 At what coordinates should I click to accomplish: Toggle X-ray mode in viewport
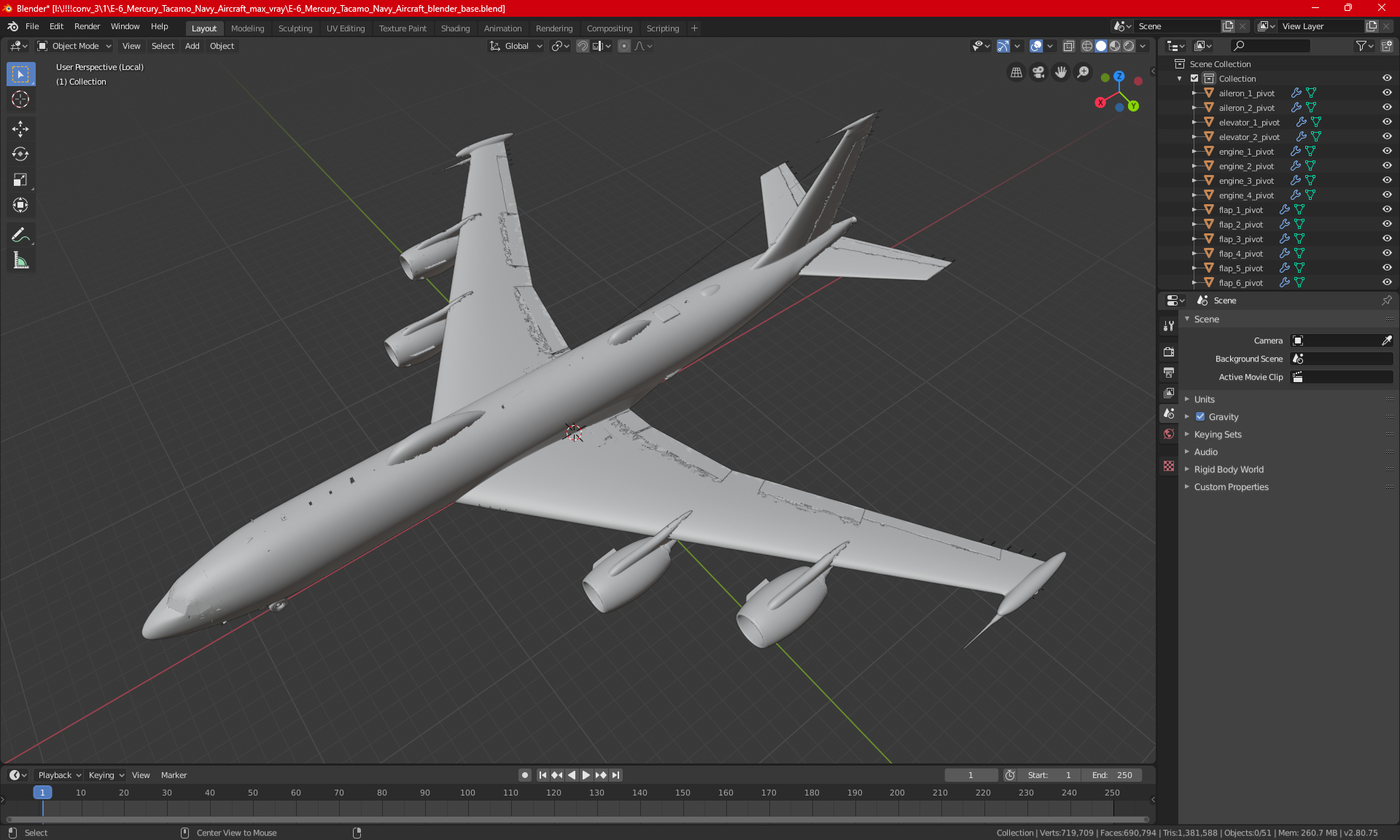(1068, 46)
